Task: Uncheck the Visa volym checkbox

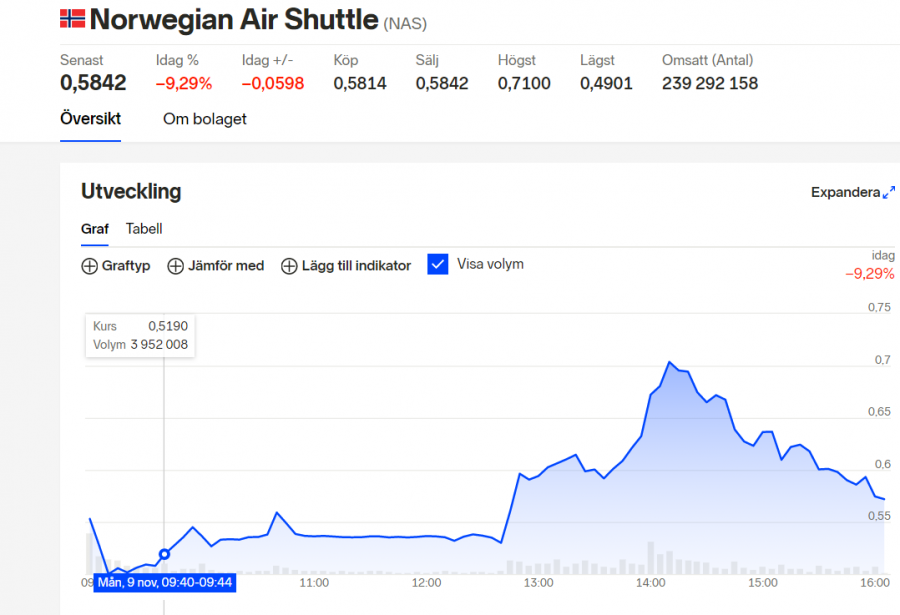Action: (x=437, y=264)
